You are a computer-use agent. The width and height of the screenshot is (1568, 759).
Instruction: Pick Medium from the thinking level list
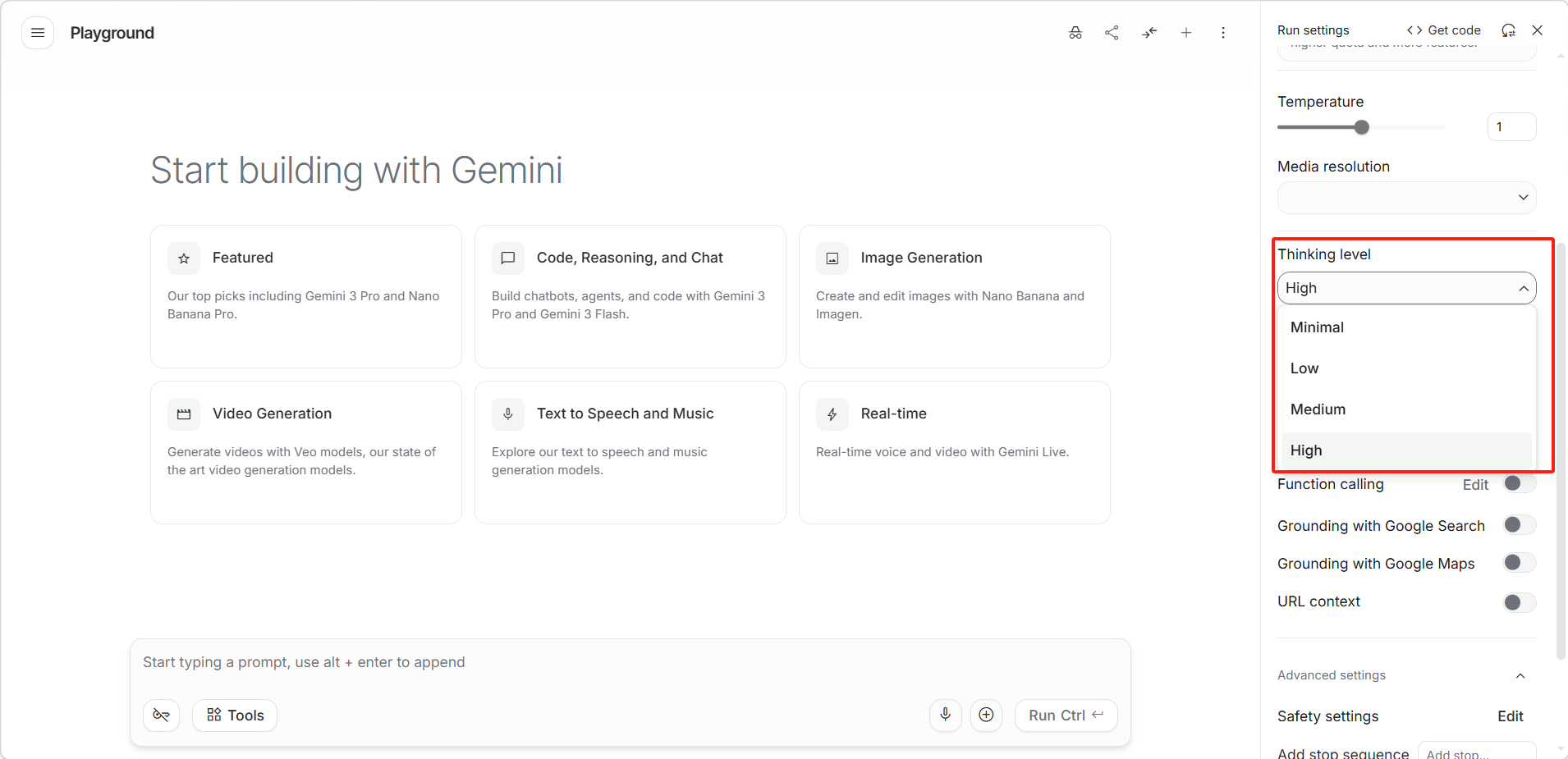(x=1407, y=409)
